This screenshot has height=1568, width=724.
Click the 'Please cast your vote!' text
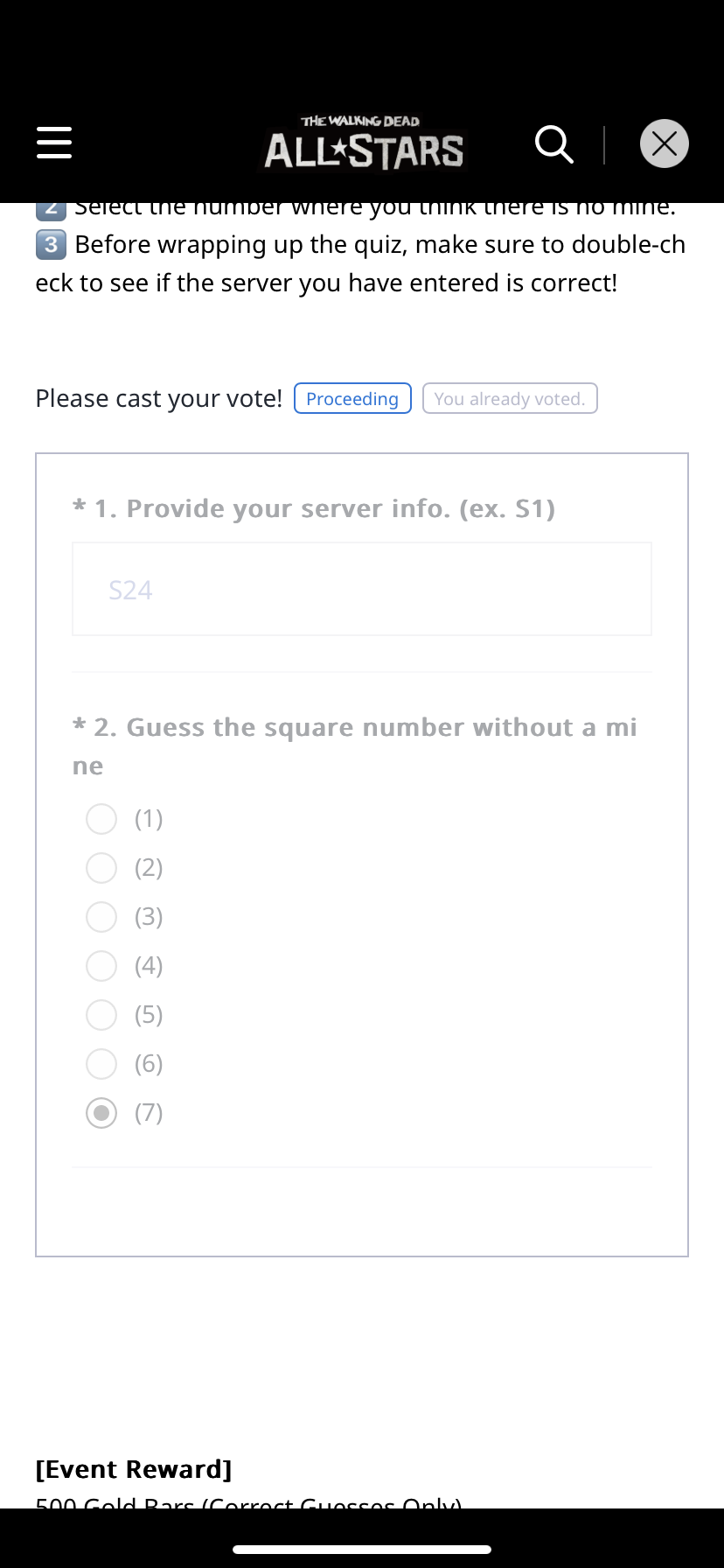tap(159, 398)
